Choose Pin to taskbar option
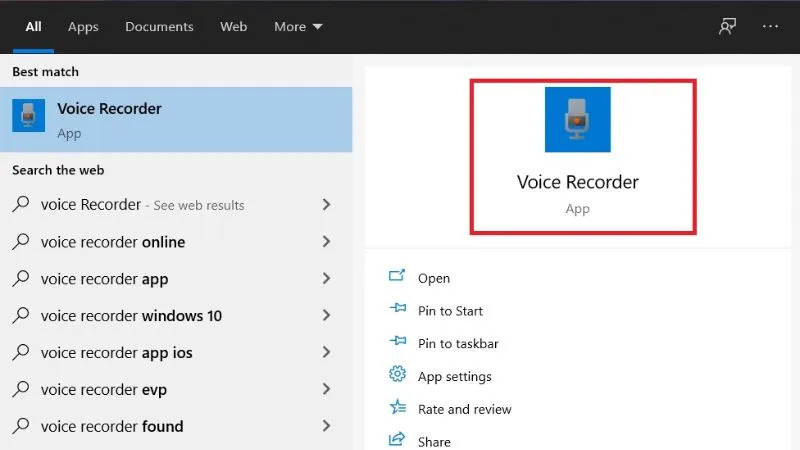 click(x=458, y=343)
